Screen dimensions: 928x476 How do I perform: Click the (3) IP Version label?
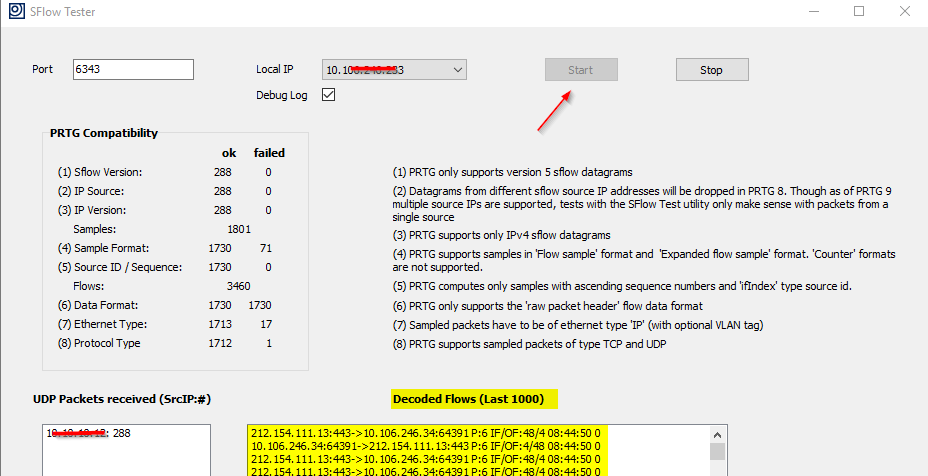pyautogui.click(x=92, y=210)
